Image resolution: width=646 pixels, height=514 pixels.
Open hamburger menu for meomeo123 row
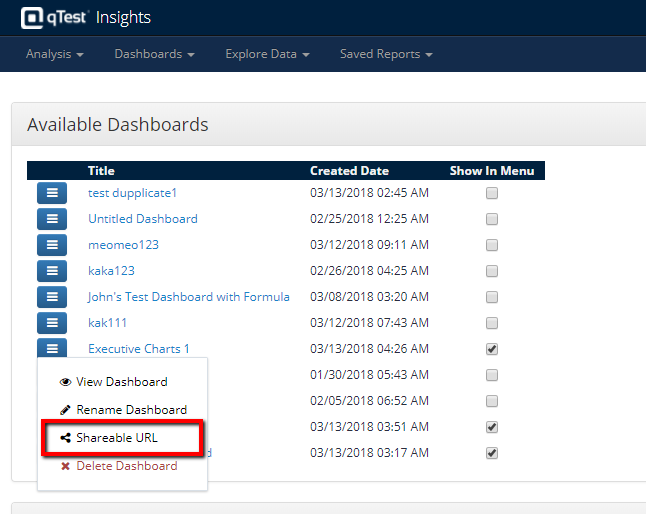52,245
